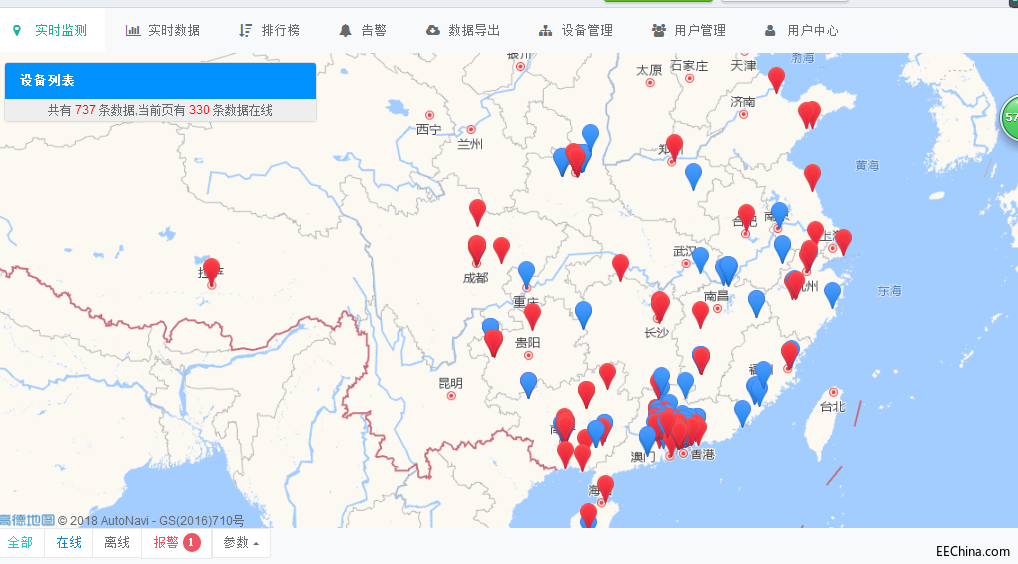Screen dimensions: 1018x564
Task: Click the bell icon for 告警
Action: 346,31
